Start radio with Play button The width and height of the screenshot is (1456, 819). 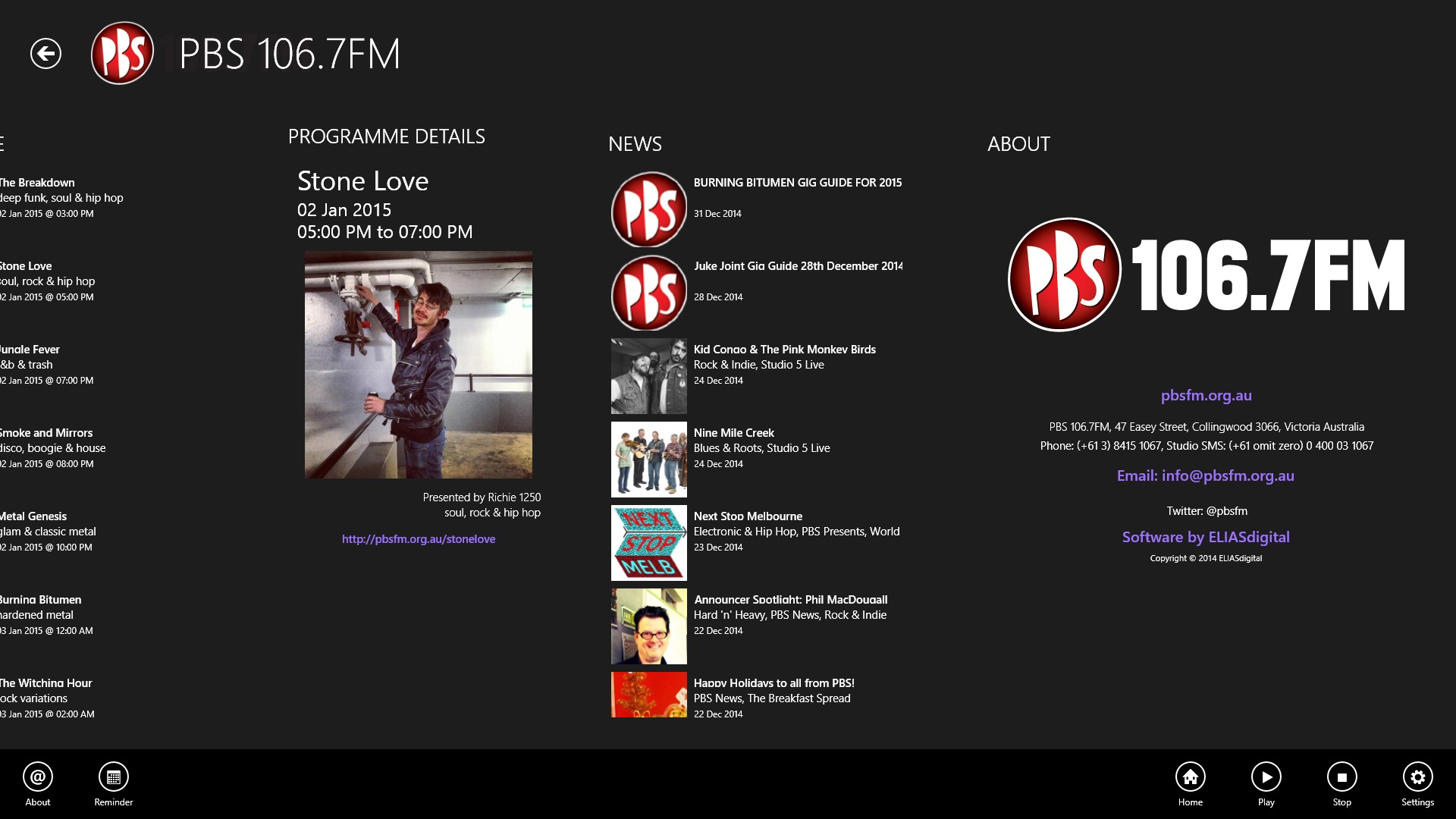(x=1266, y=784)
